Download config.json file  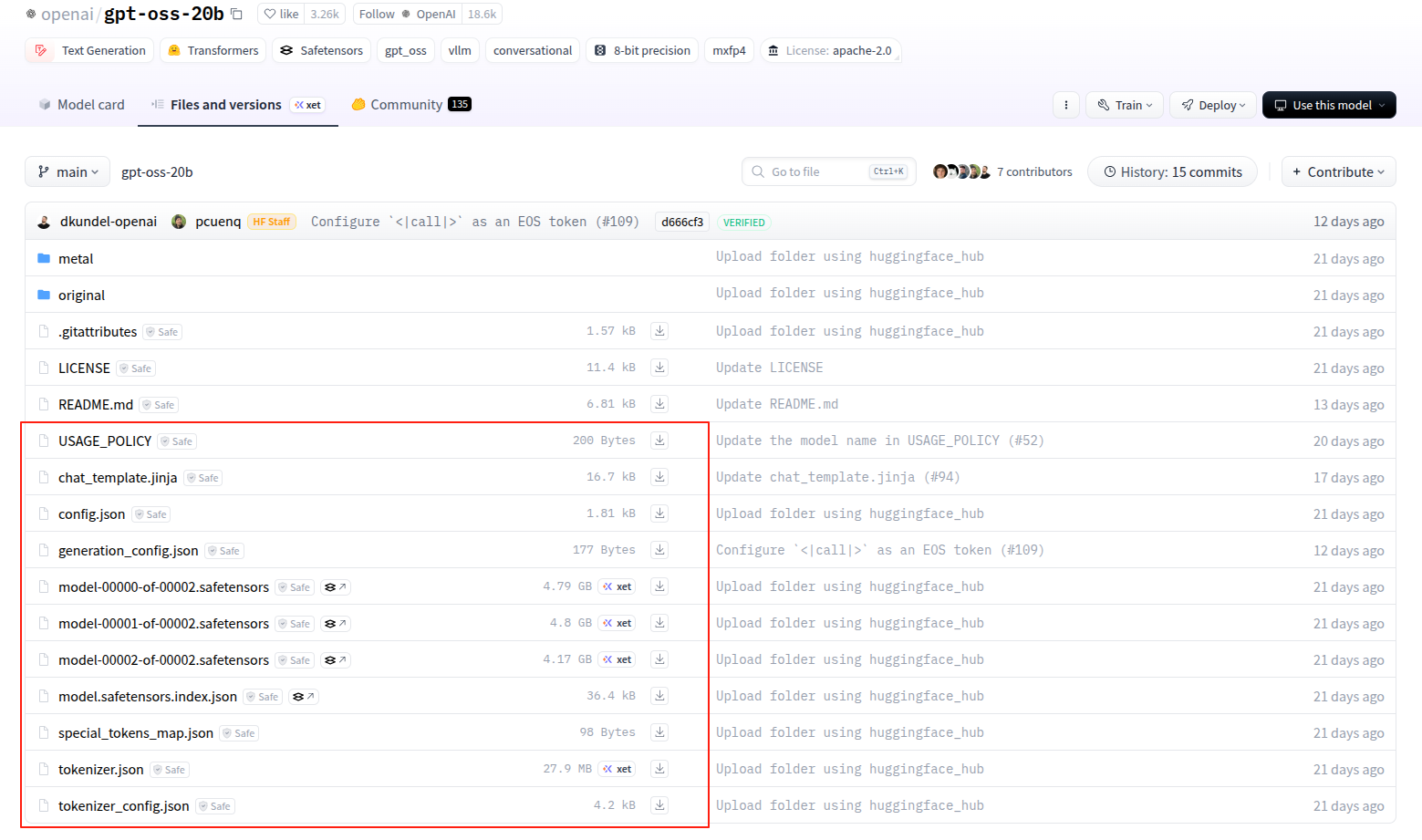(659, 513)
